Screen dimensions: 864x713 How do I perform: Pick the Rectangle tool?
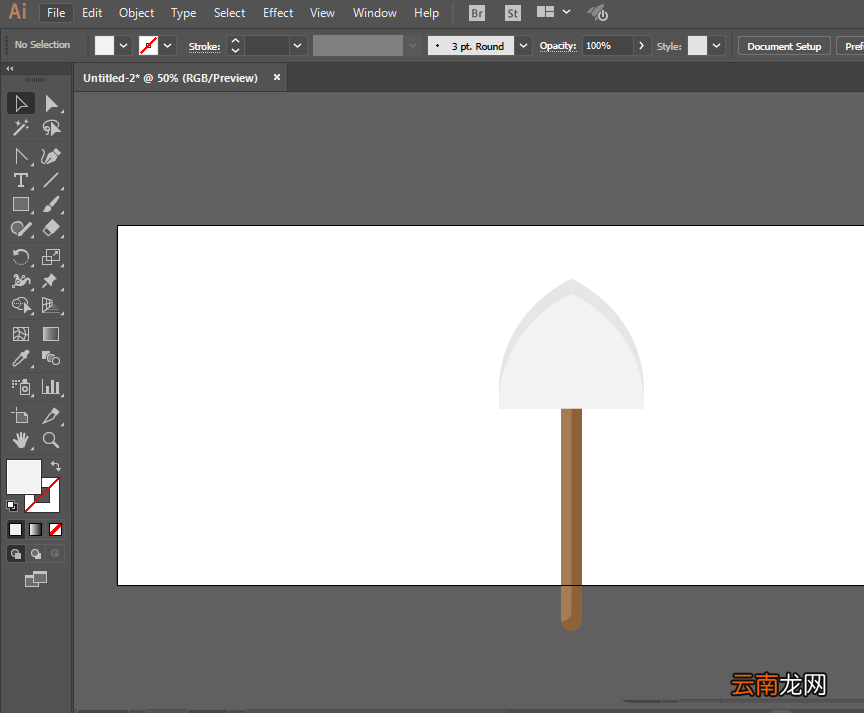(x=21, y=204)
